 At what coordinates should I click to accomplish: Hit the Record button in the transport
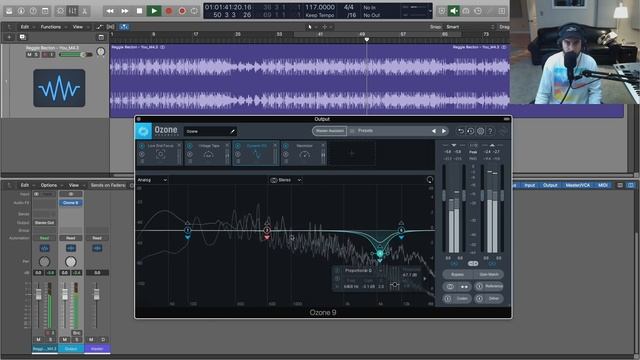pos(169,11)
